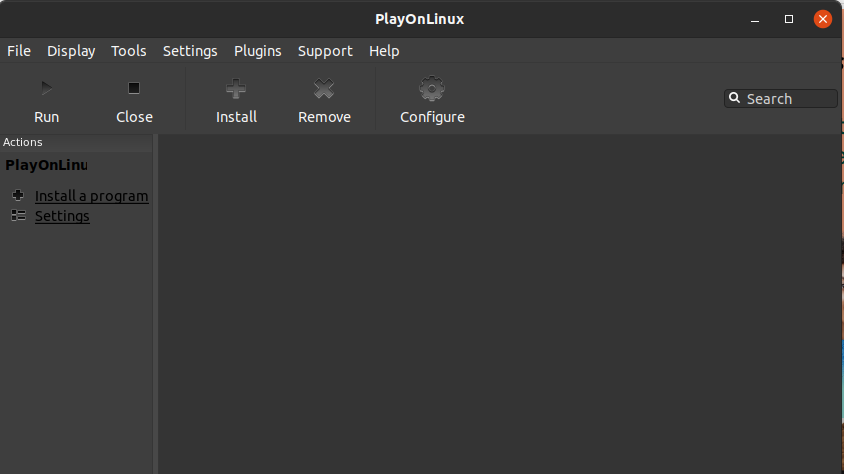Focus the Search input field
The image size is (844, 474).
coord(789,98)
